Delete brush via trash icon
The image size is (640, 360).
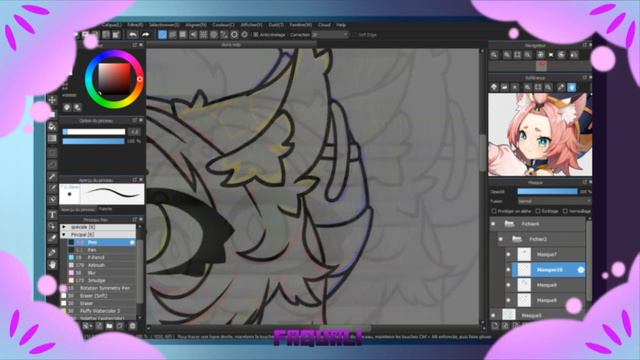132,326
